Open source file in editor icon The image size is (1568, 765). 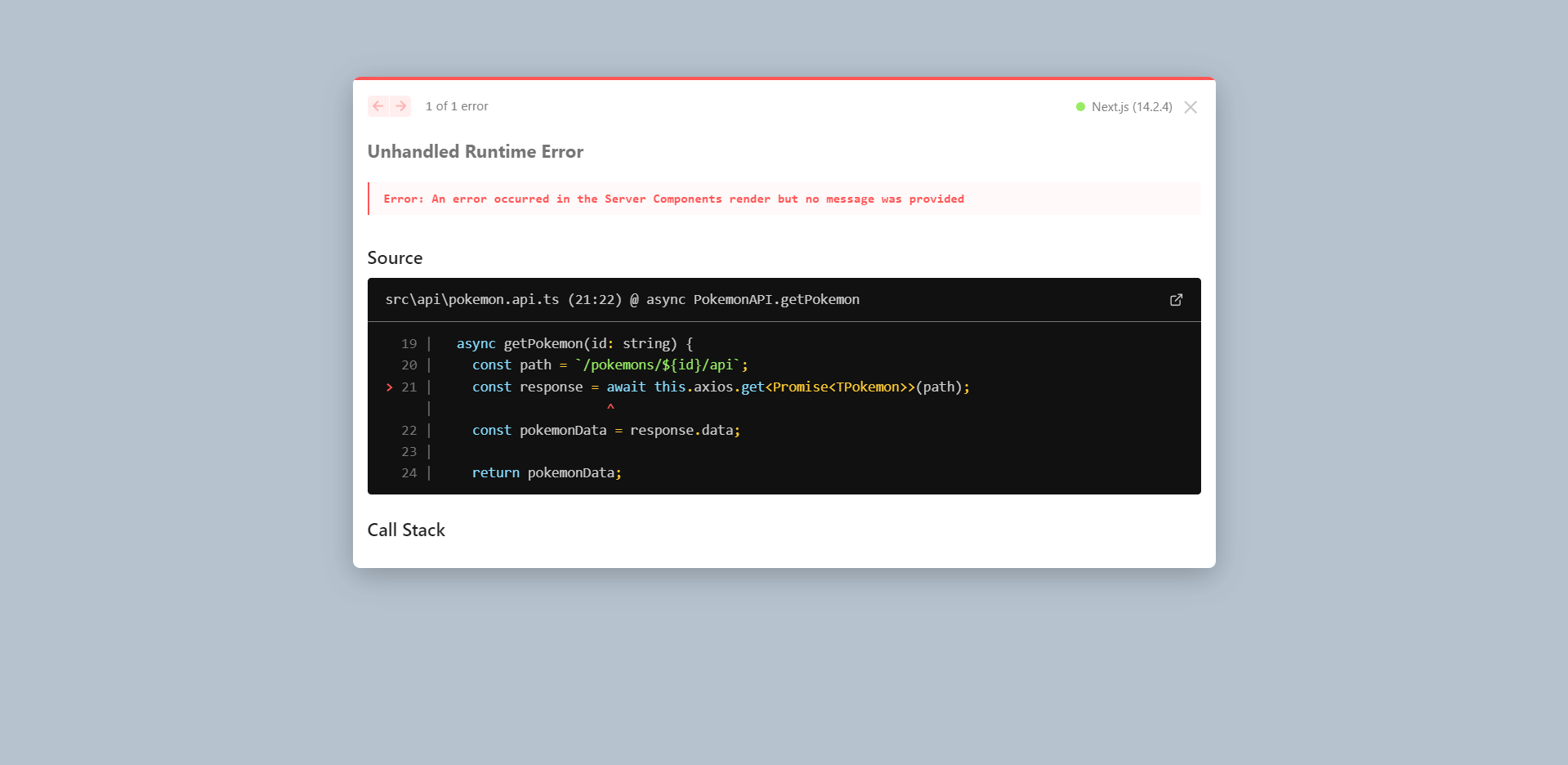[x=1176, y=300]
